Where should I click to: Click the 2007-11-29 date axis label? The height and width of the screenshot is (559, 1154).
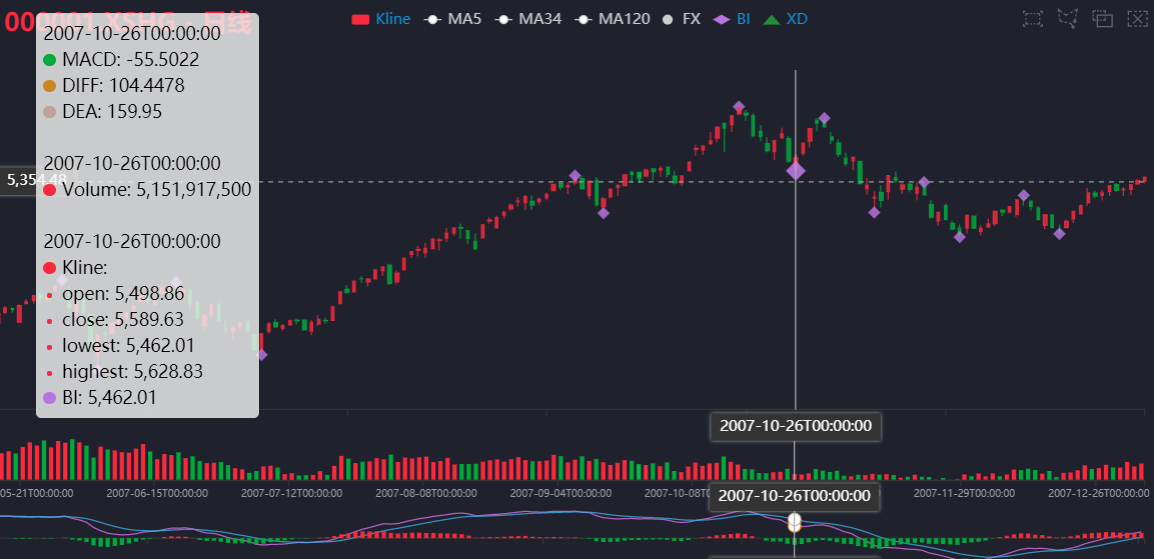pyautogui.click(x=964, y=493)
